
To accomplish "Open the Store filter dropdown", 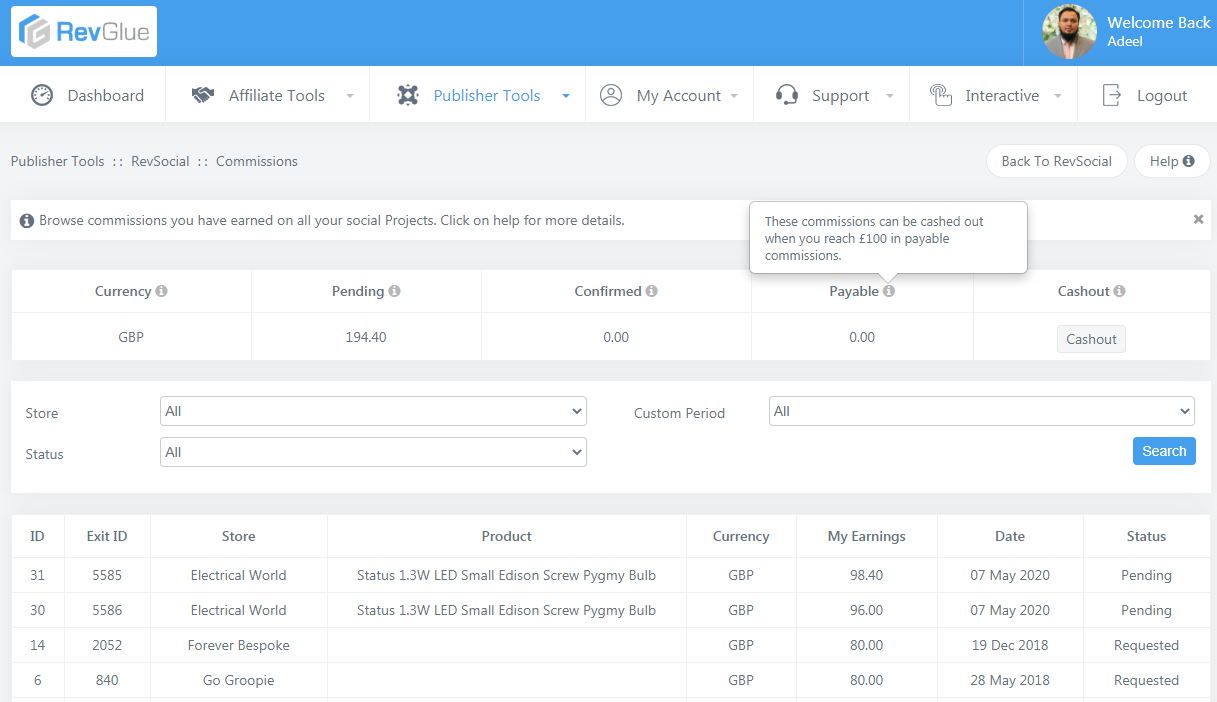I will pyautogui.click(x=373, y=411).
